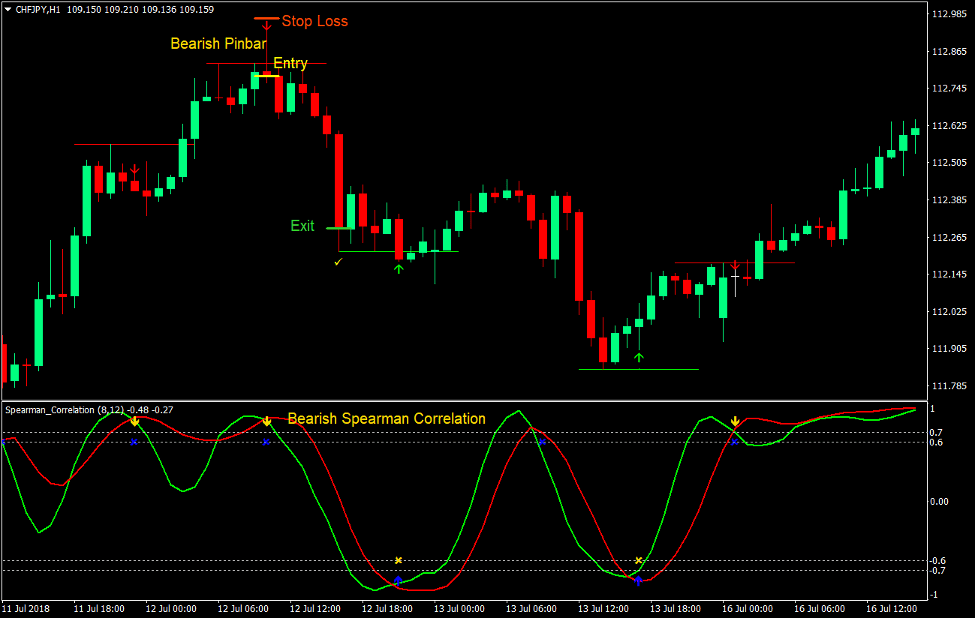This screenshot has width=977, height=618.
Task: Click the Stop Loss annotation text
Action: click(315, 21)
